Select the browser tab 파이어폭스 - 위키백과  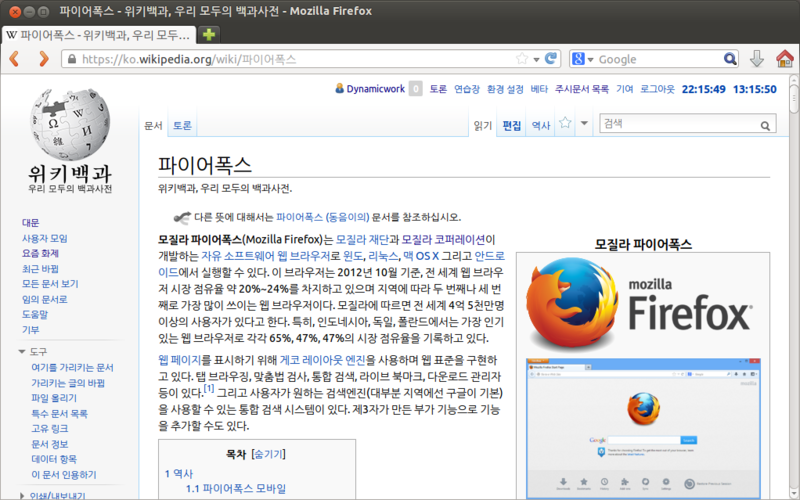tap(98, 35)
